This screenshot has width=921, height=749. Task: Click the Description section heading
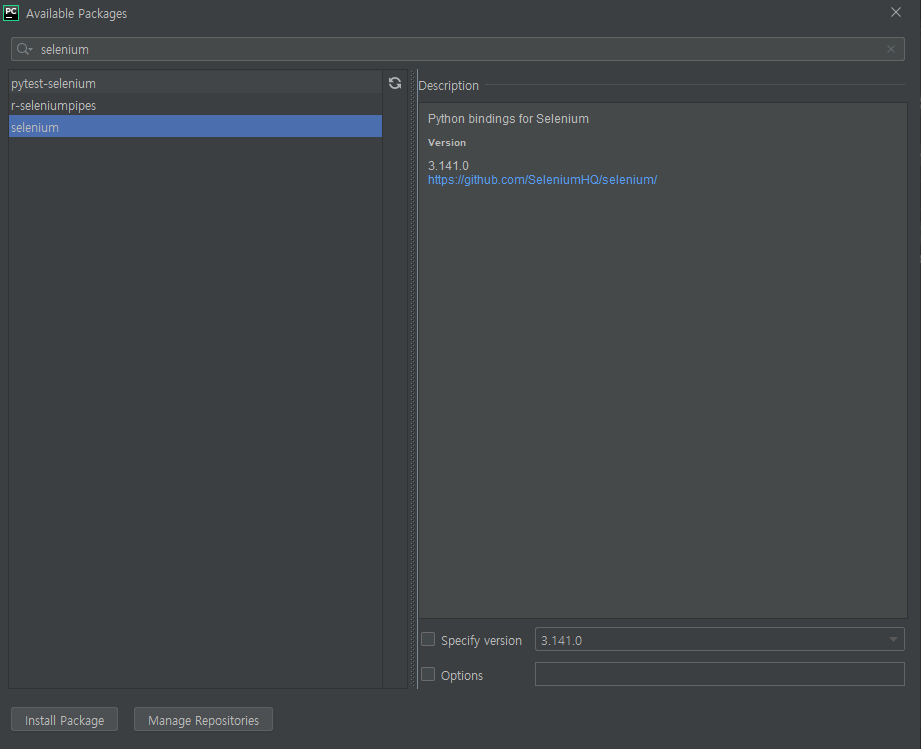coord(449,86)
